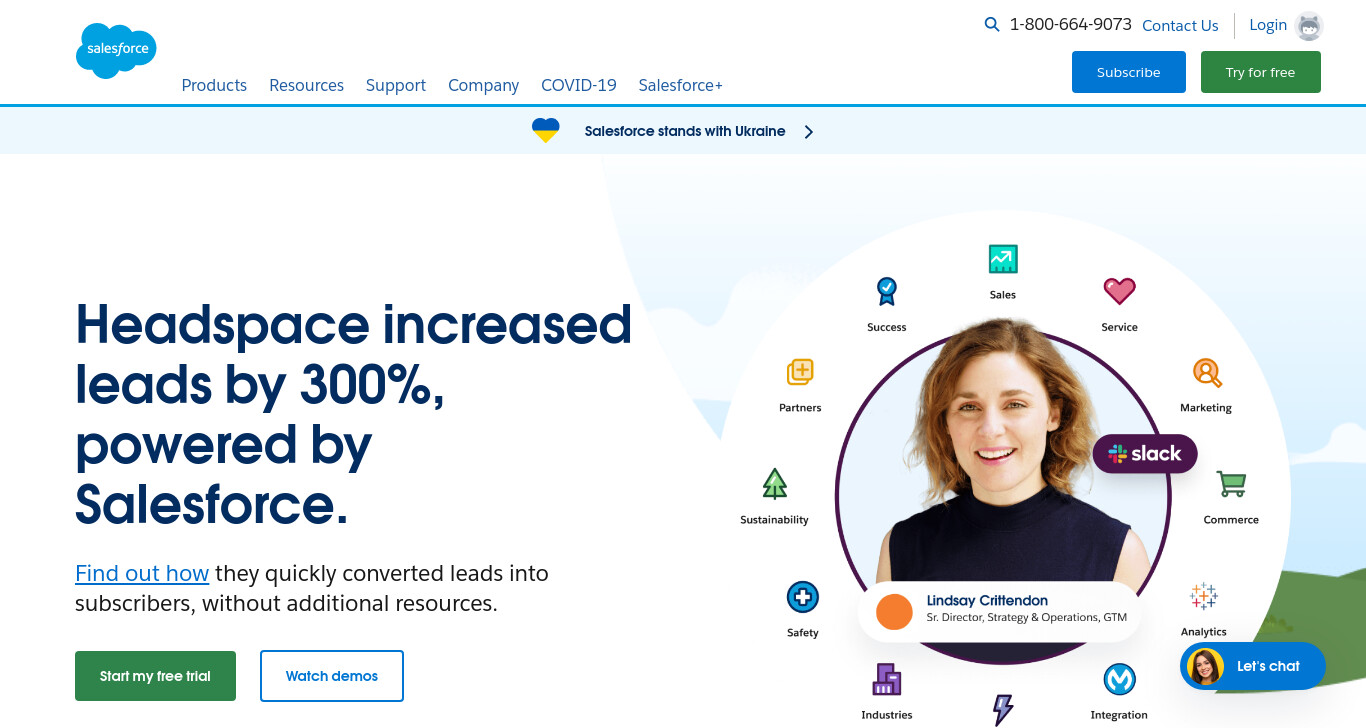Screen dimensions: 1366x728
Task: Open the search magnifier icon
Action: point(992,24)
